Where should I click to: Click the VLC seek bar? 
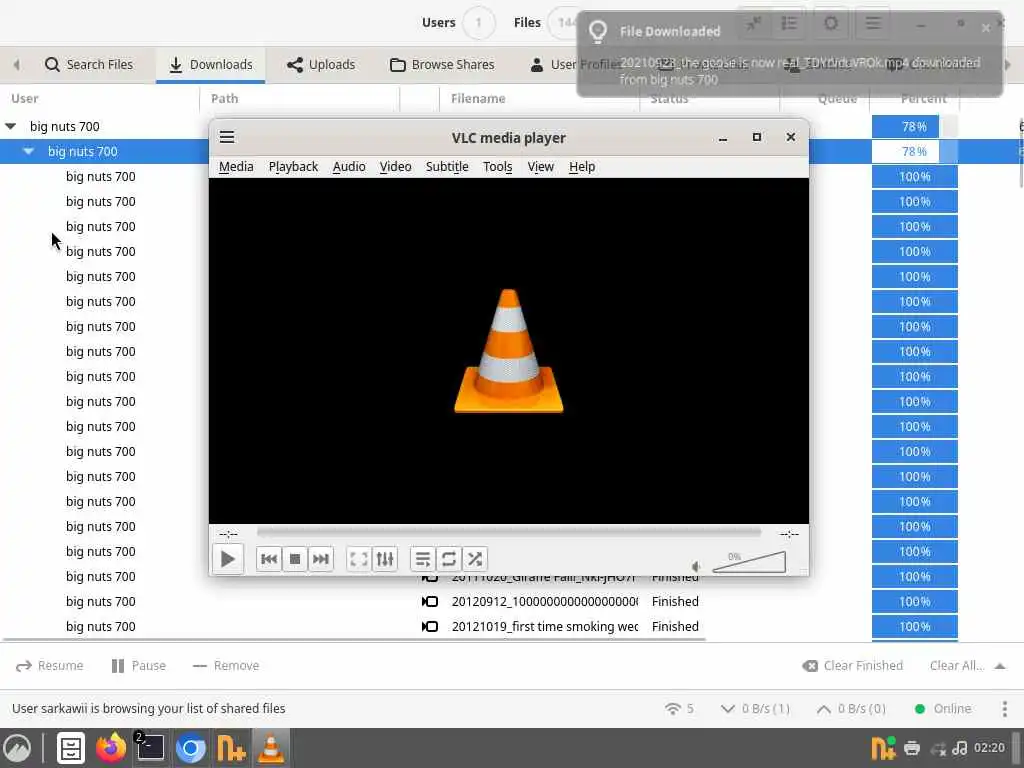509,533
